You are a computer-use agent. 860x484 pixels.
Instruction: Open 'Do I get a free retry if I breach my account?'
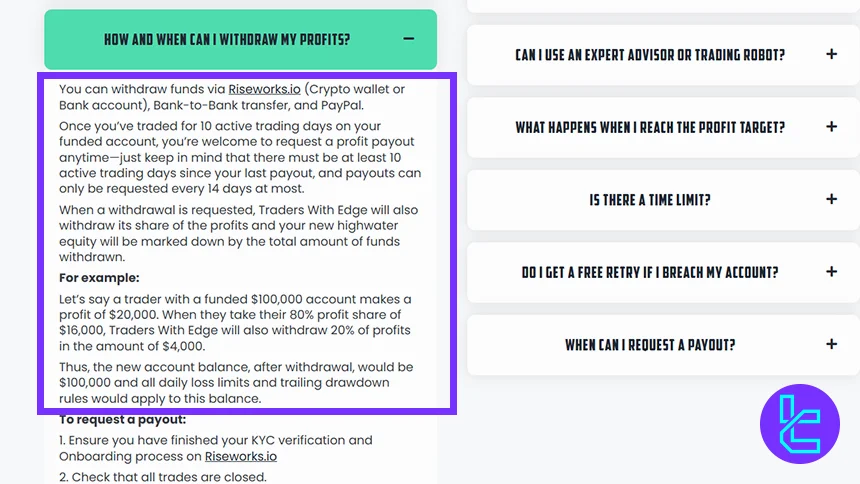[x=650, y=273]
